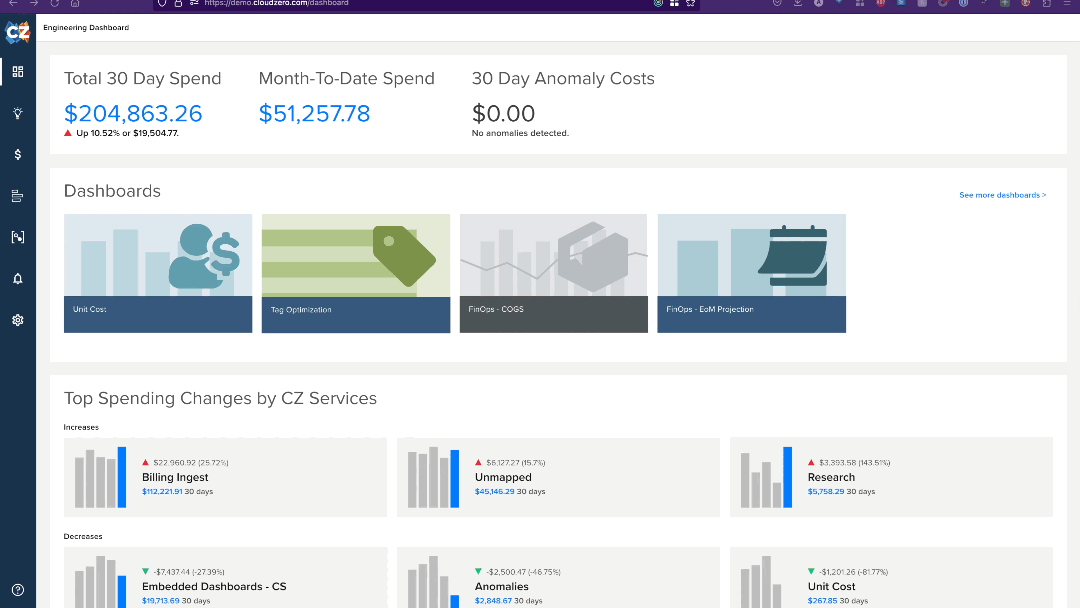1080x608 pixels.
Task: Open the Billing Ingest service name
Action: coord(175,477)
